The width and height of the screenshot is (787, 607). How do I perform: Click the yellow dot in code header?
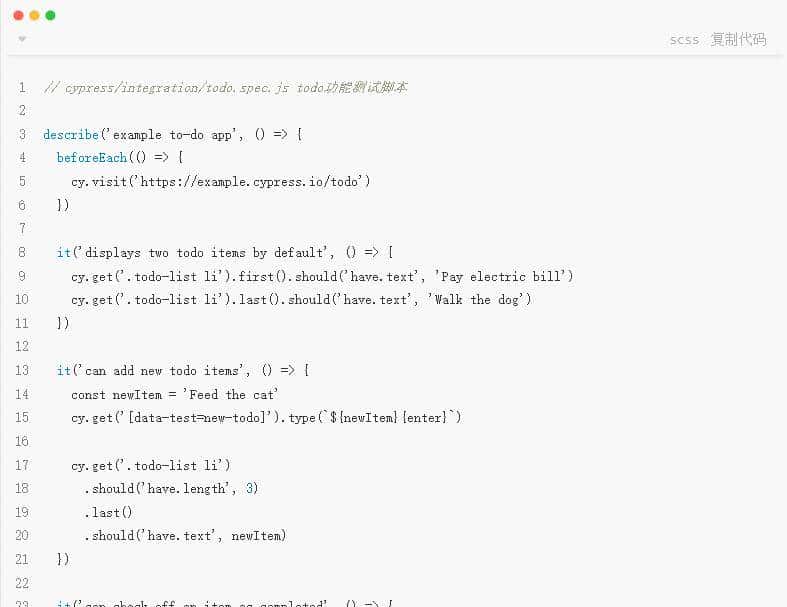point(34,15)
